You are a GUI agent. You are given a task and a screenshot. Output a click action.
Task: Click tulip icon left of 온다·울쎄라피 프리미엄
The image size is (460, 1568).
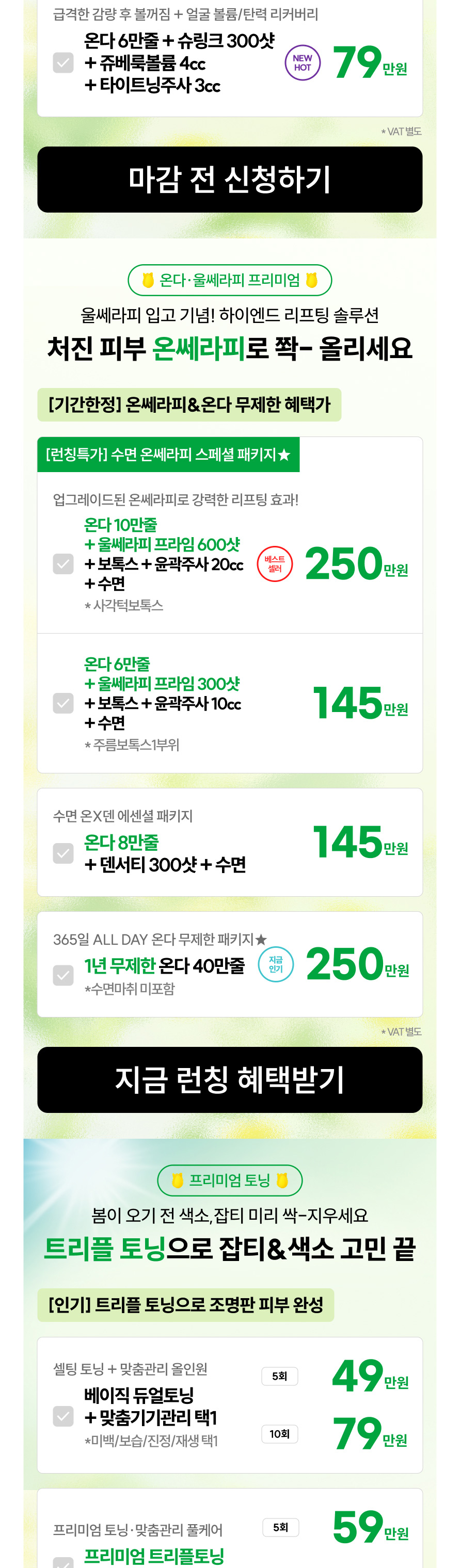[x=148, y=280]
